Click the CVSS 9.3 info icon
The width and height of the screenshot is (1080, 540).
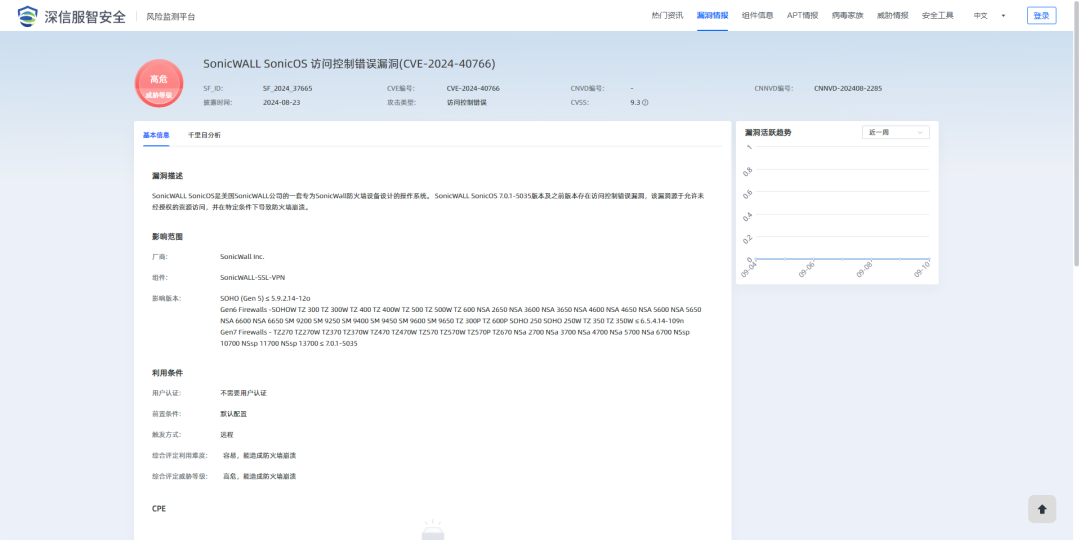click(645, 103)
